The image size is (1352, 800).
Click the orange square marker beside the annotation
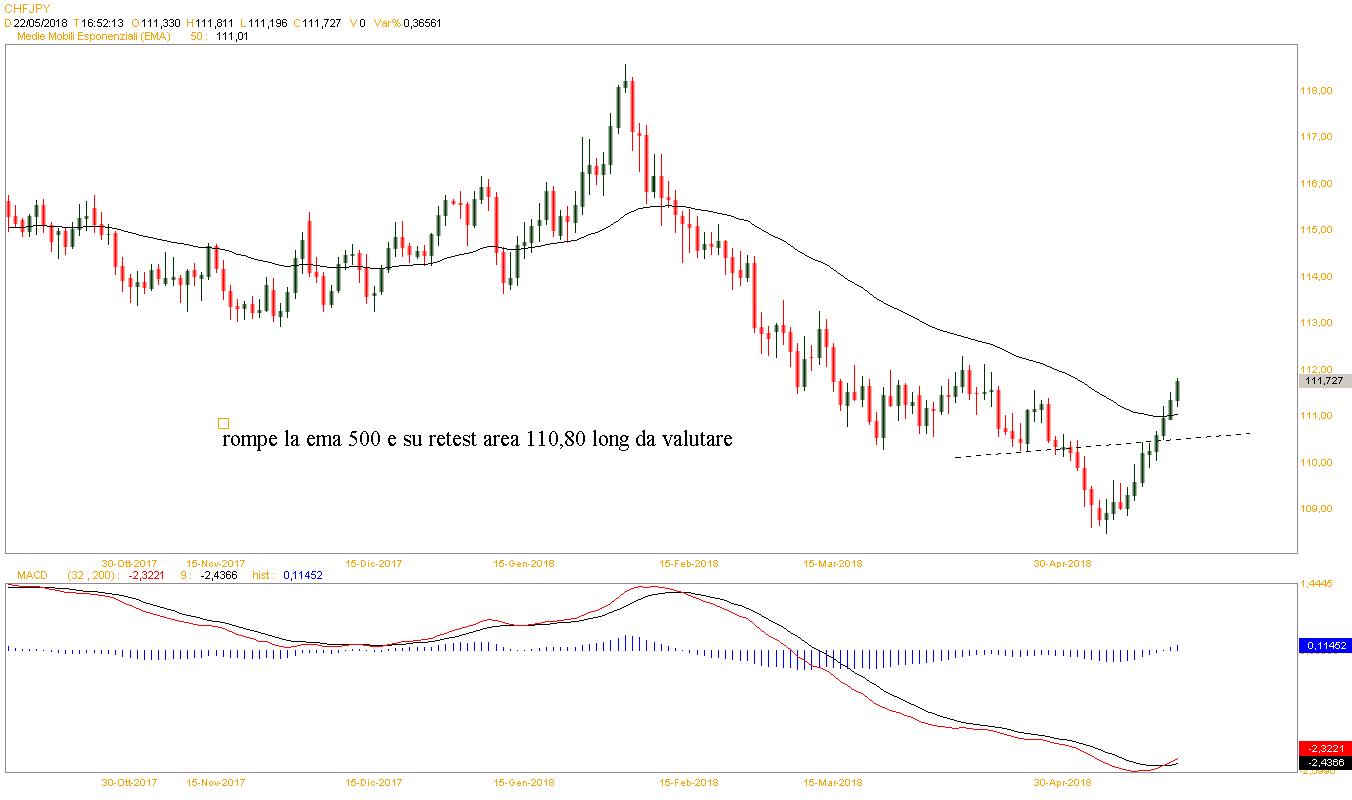tap(223, 423)
